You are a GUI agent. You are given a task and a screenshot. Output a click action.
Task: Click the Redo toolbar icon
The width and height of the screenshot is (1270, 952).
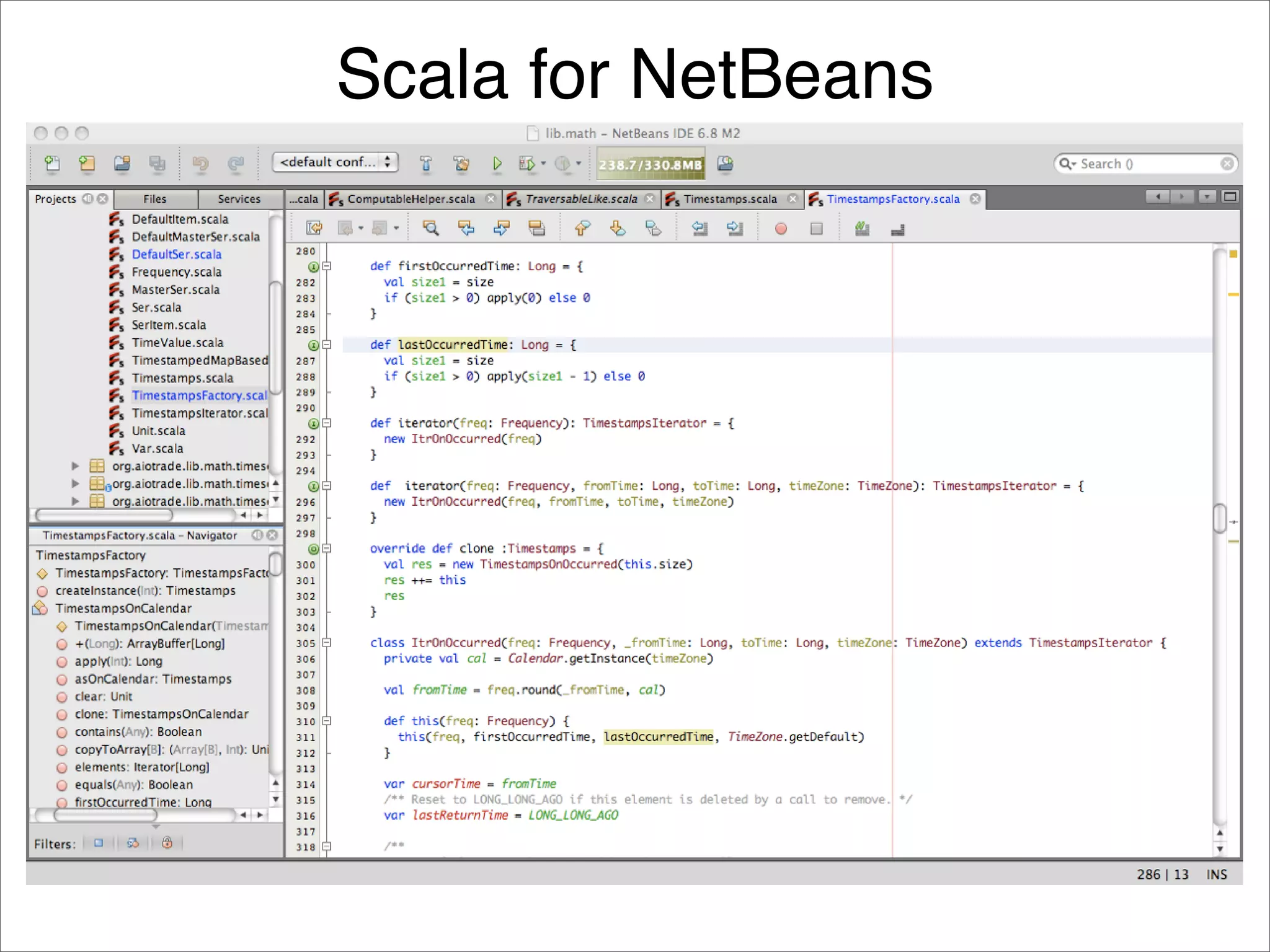(x=236, y=164)
